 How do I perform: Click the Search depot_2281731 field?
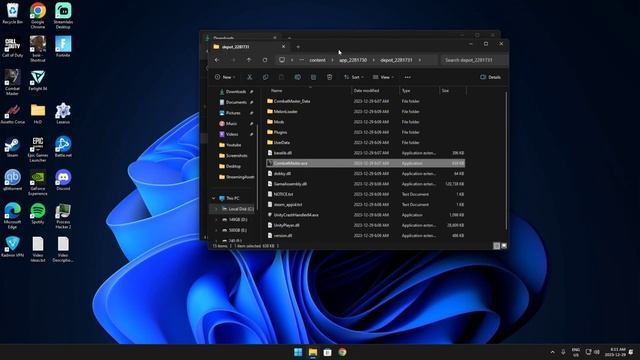474,60
